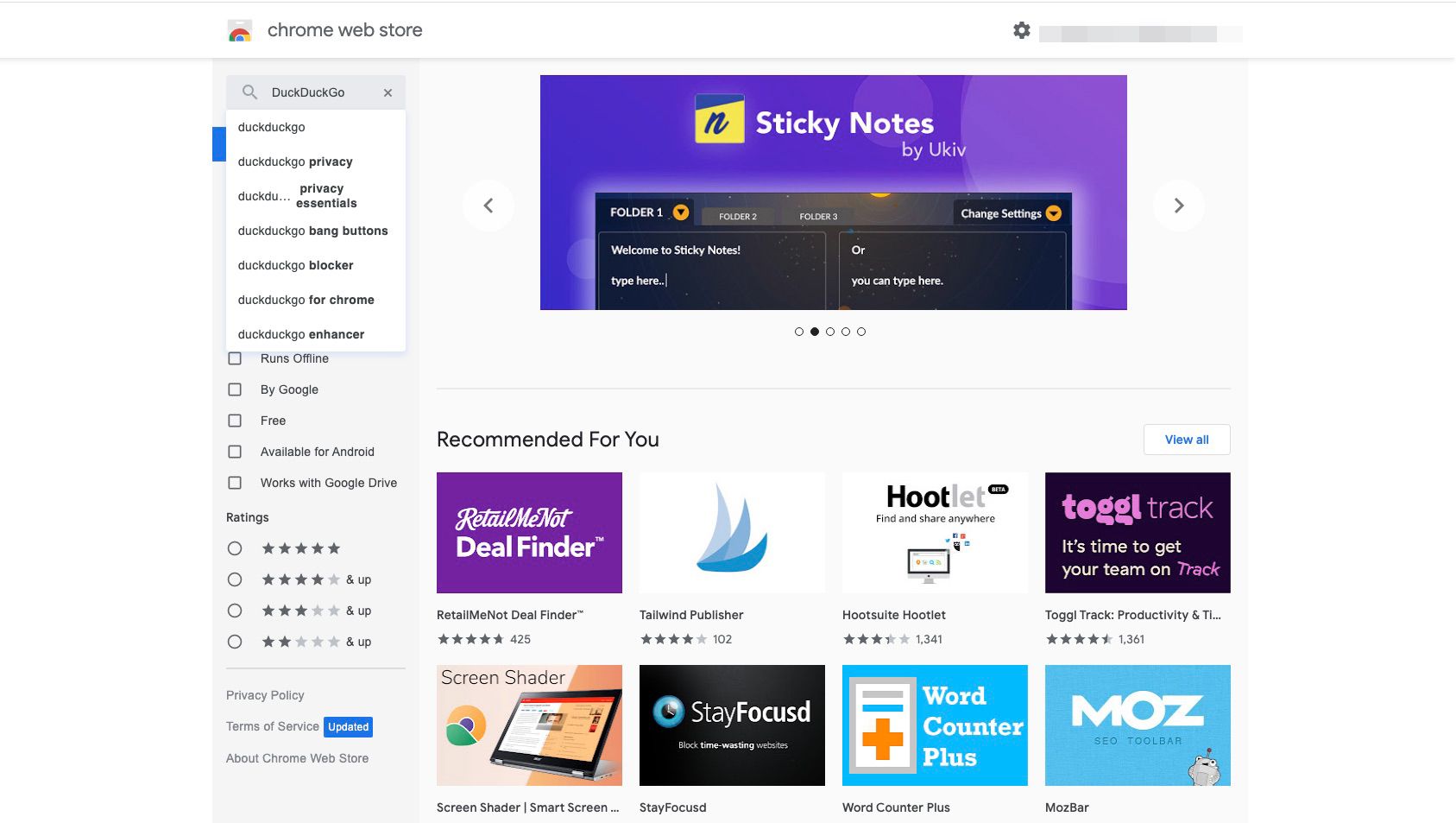Click the 'Hootsuite Hootlet' title
Screen dimensions: 1456x823
tap(894, 615)
